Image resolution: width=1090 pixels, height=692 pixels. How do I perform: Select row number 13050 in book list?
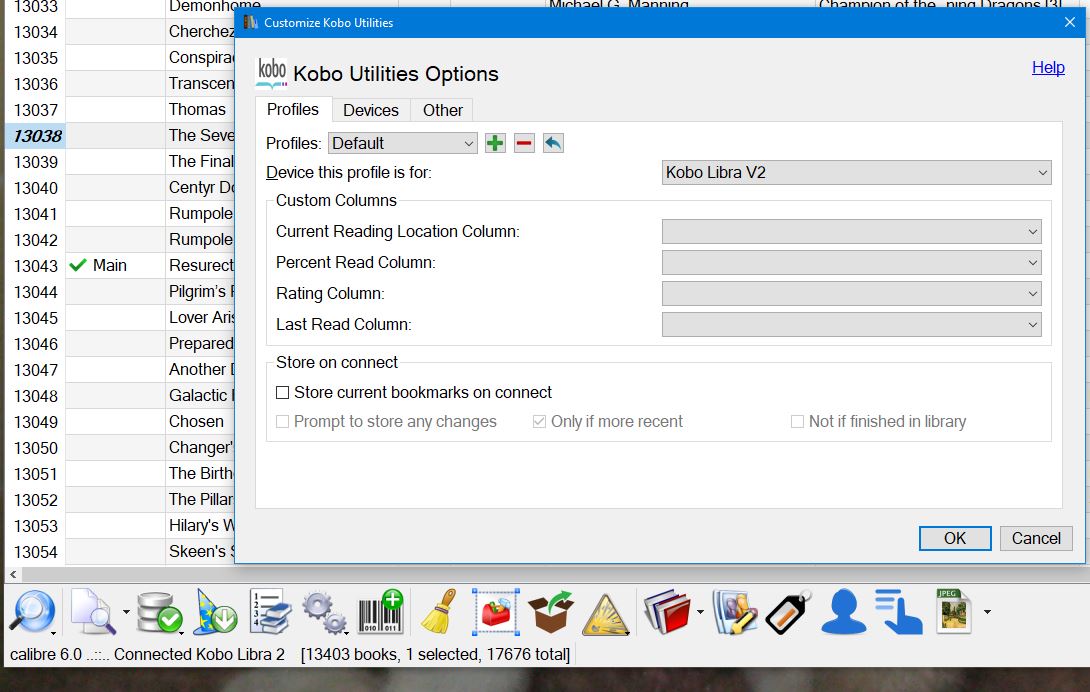tap(36, 448)
